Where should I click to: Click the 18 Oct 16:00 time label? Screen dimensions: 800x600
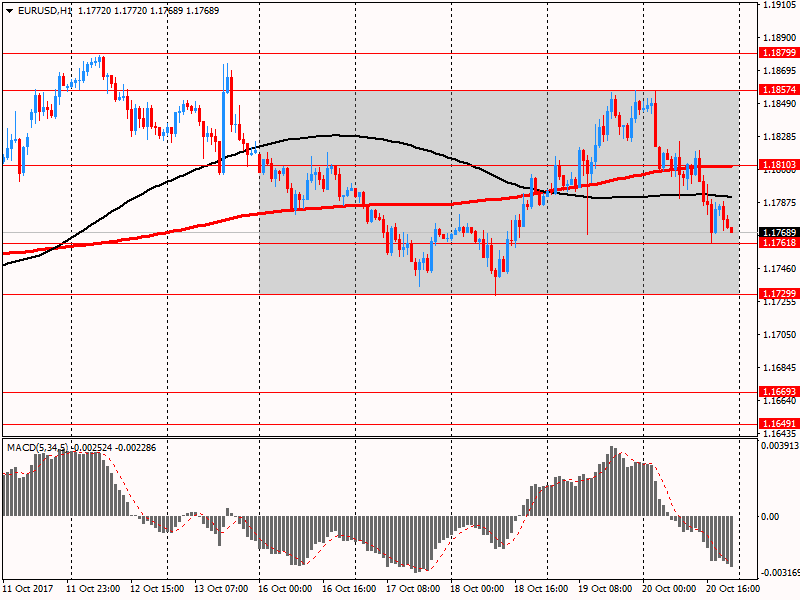coord(541,589)
